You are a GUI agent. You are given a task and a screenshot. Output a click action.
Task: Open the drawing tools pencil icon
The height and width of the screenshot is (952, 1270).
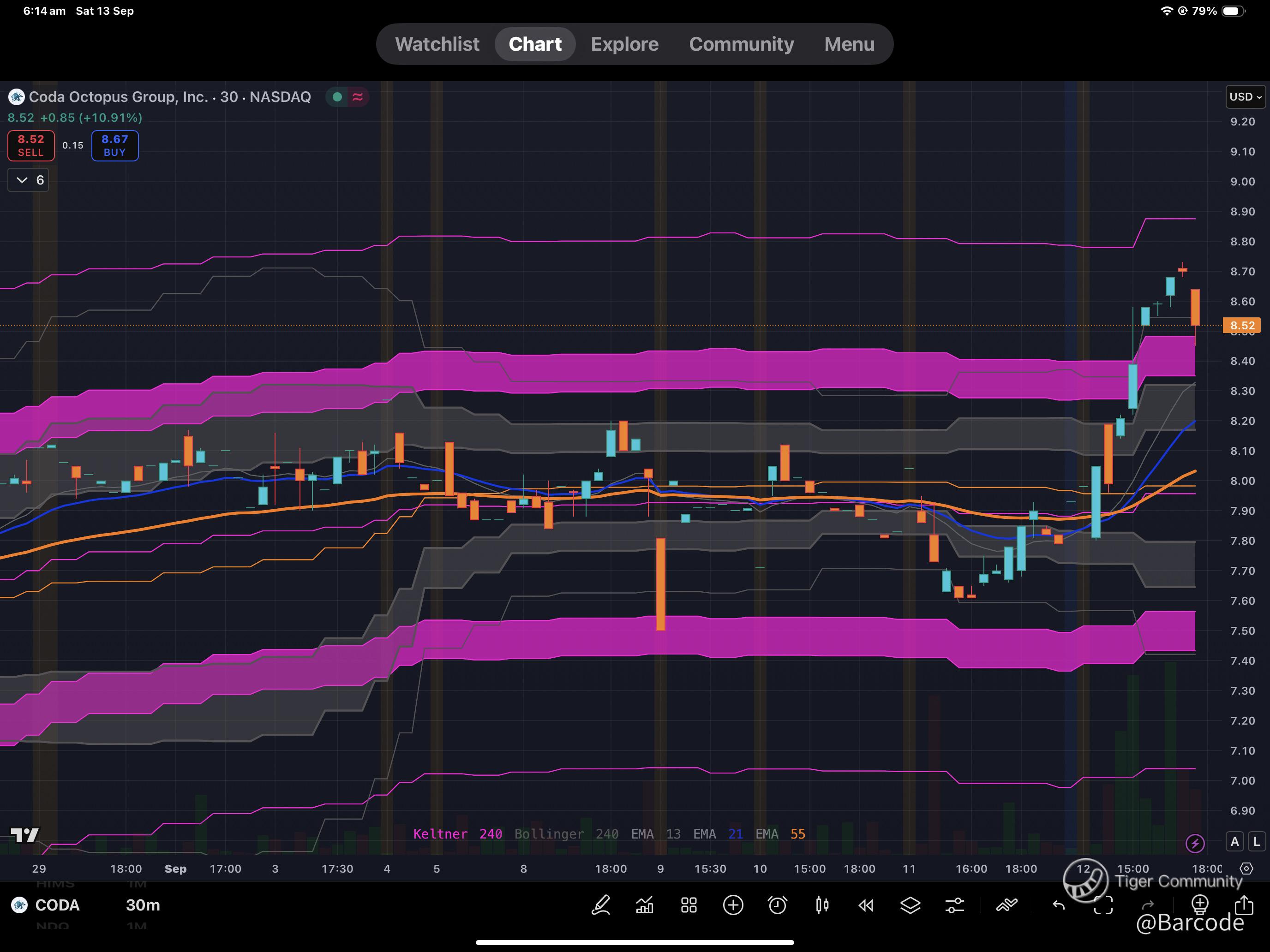point(600,905)
